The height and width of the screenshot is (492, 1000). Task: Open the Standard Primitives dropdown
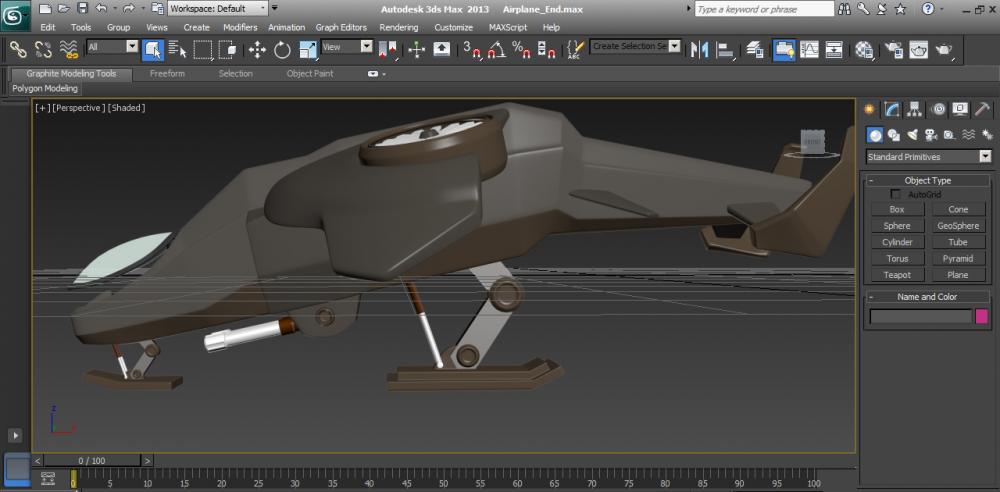coord(985,157)
